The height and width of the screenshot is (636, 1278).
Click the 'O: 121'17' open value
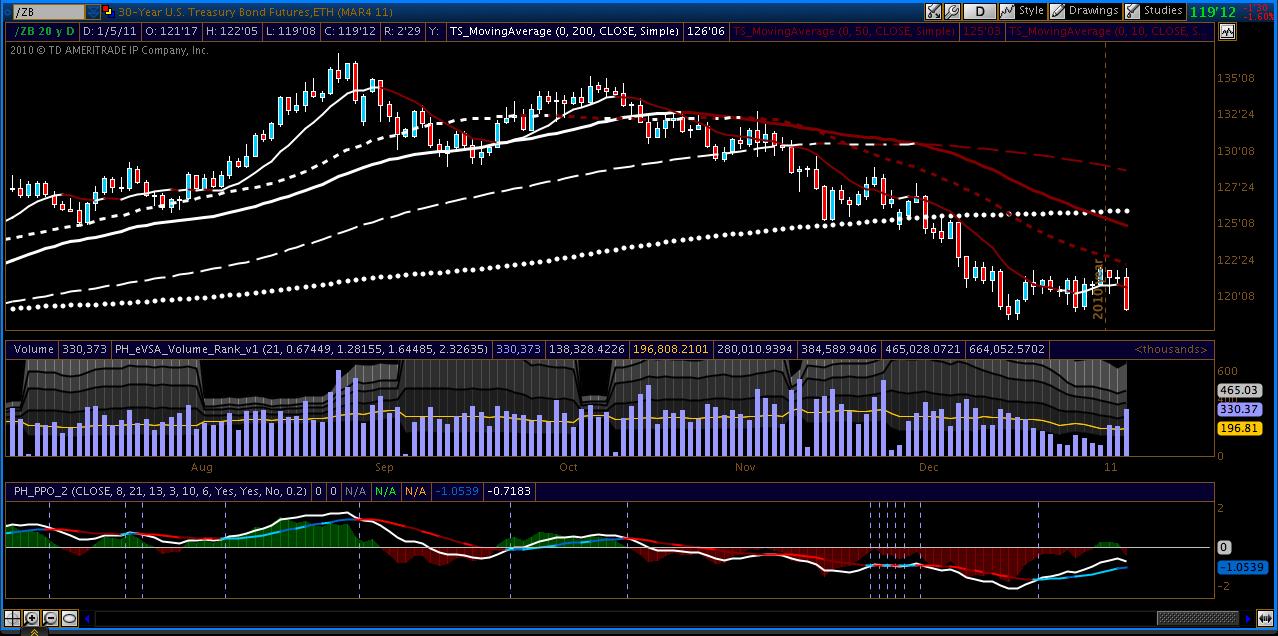pyautogui.click(x=171, y=31)
